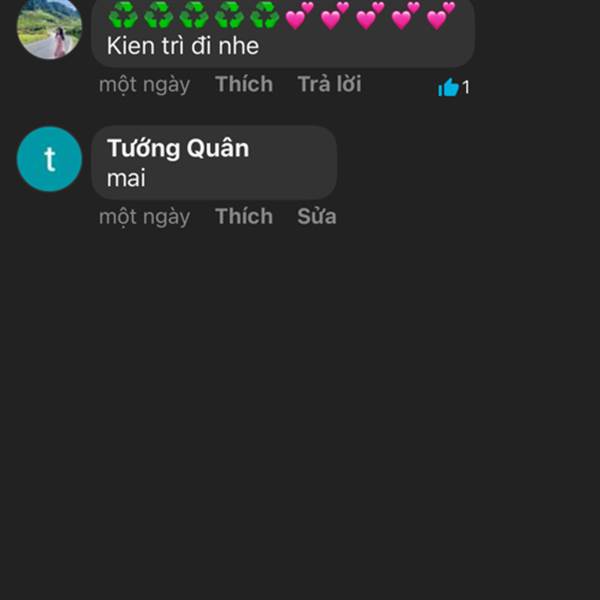Tap the "Kien trì đi nhe" text
Image resolution: width=600 pixels, height=600 pixels.
click(x=183, y=46)
